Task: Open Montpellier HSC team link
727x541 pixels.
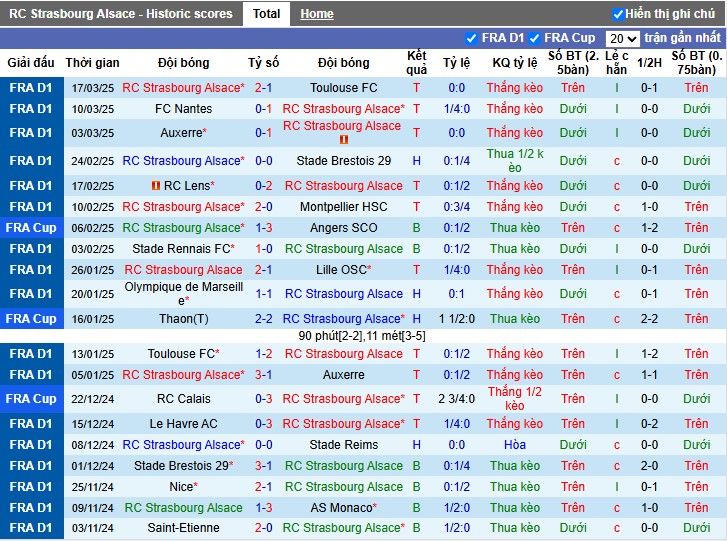Action: (344, 207)
